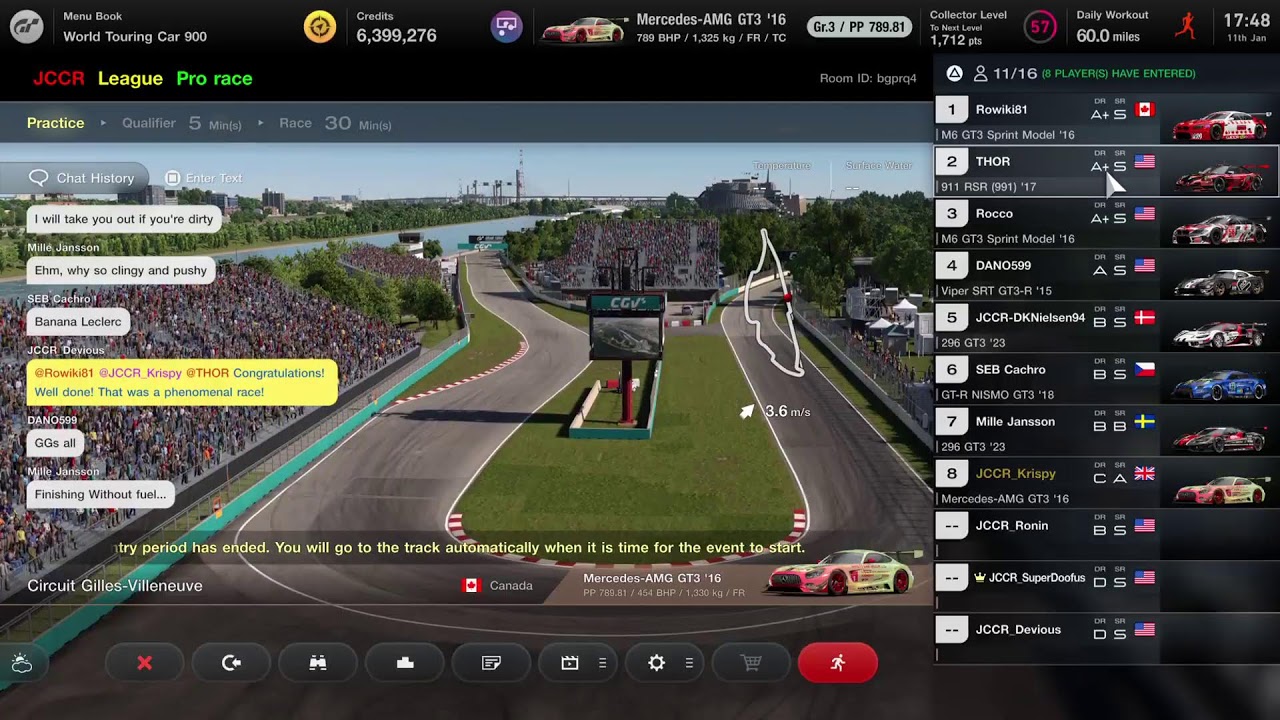
Task: Click the red X exit button
Action: click(x=145, y=663)
